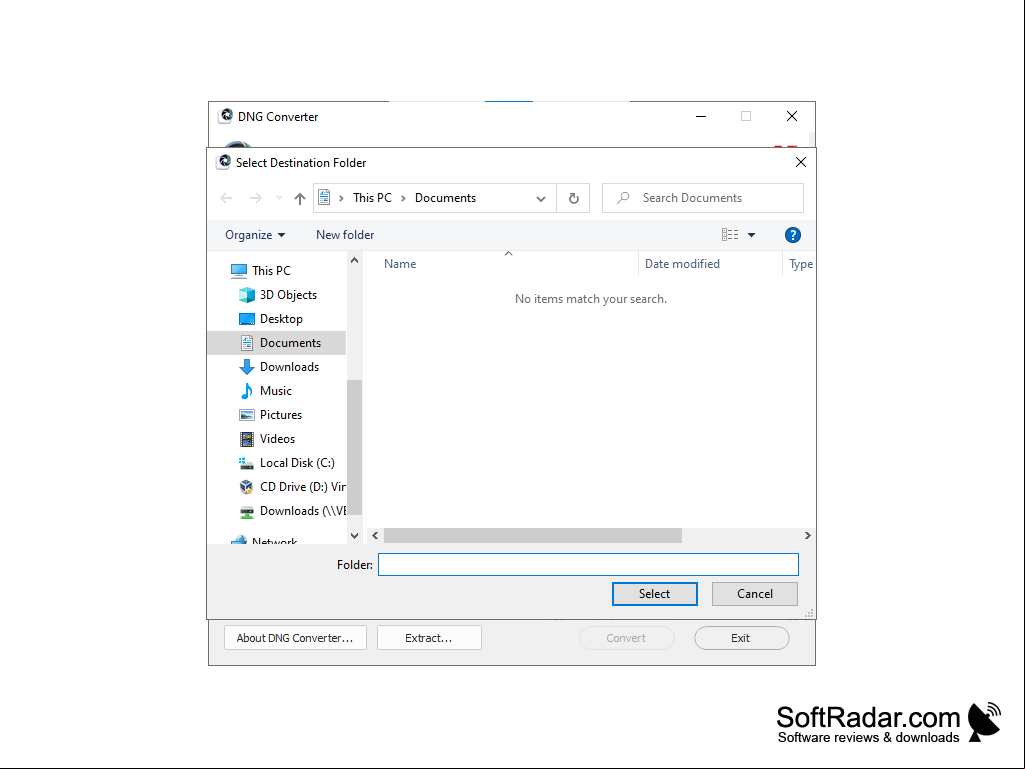Image resolution: width=1025 pixels, height=769 pixels.
Task: Open the Organize menu
Action: [x=255, y=235]
